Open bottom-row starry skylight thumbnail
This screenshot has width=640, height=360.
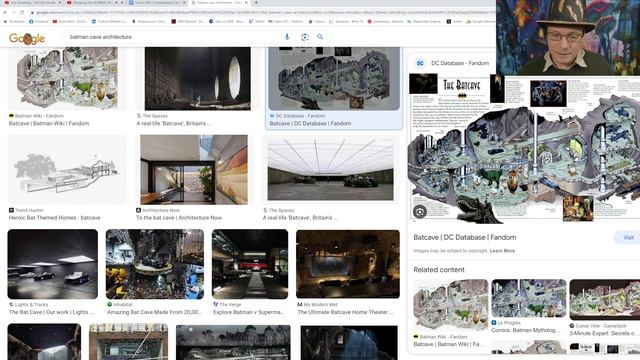click(44, 342)
